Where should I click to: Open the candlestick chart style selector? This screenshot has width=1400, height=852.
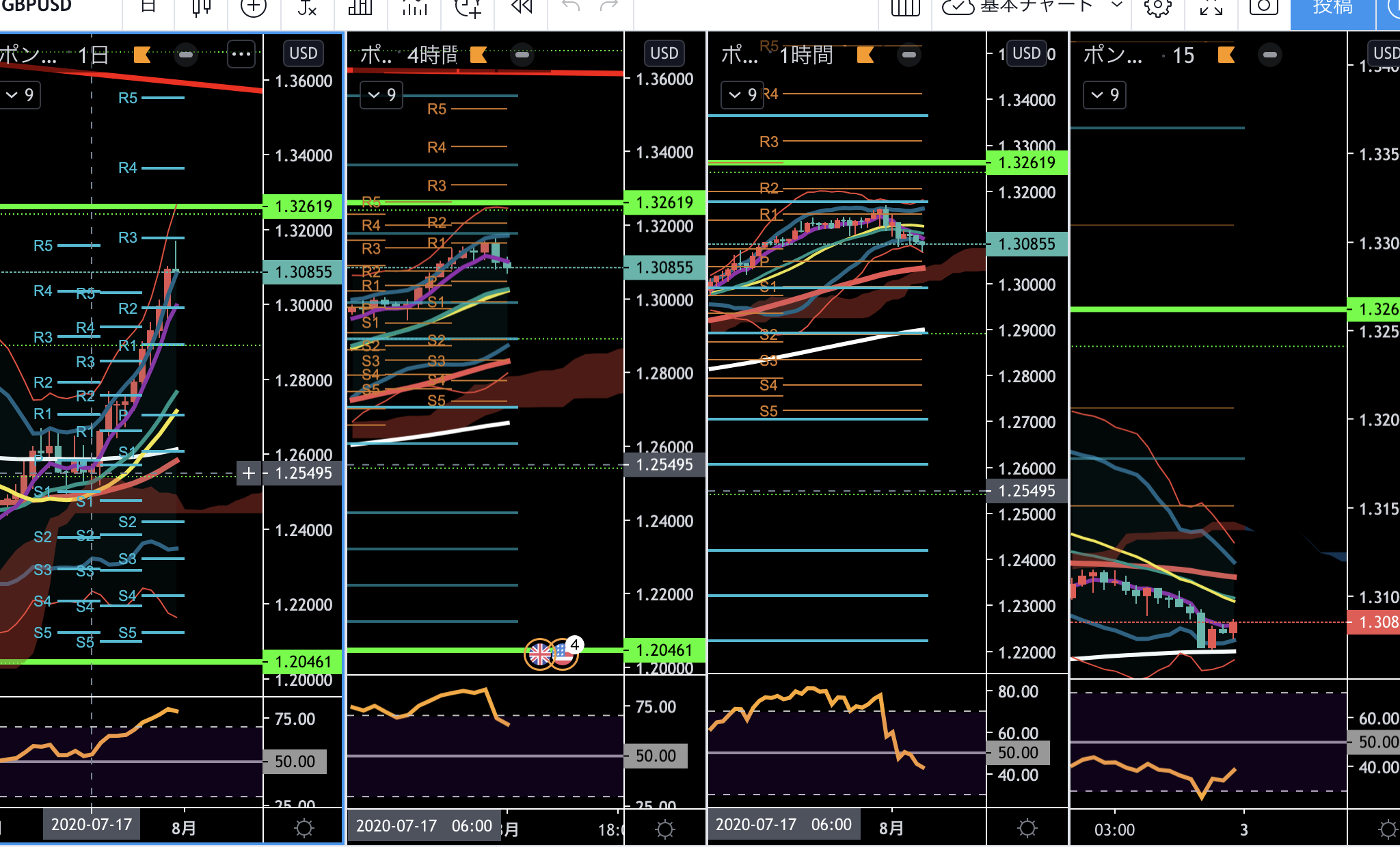tap(201, 8)
